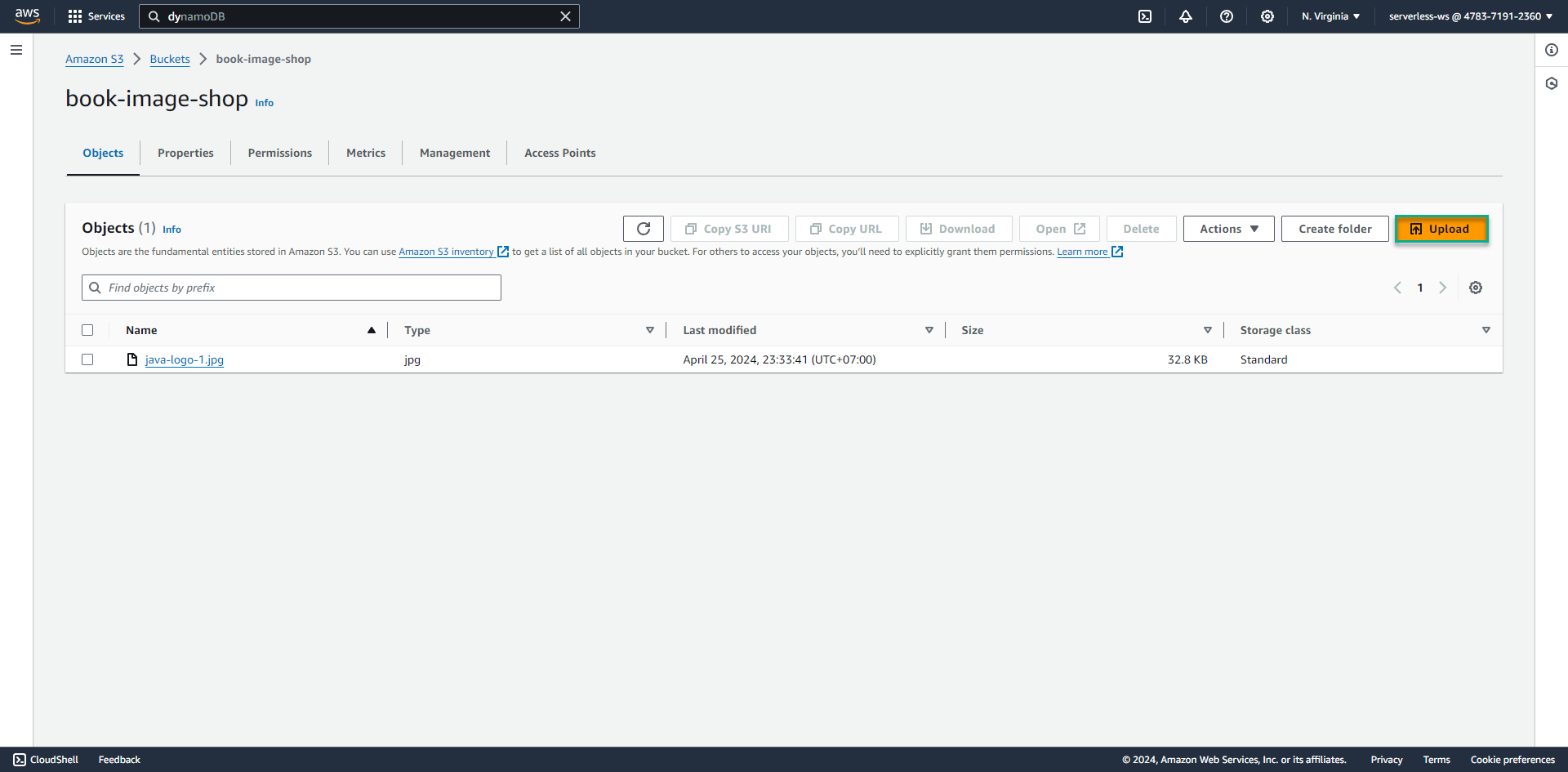Open the hexagon tutorials icon on right edge
The height and width of the screenshot is (772, 1568).
click(x=1552, y=83)
